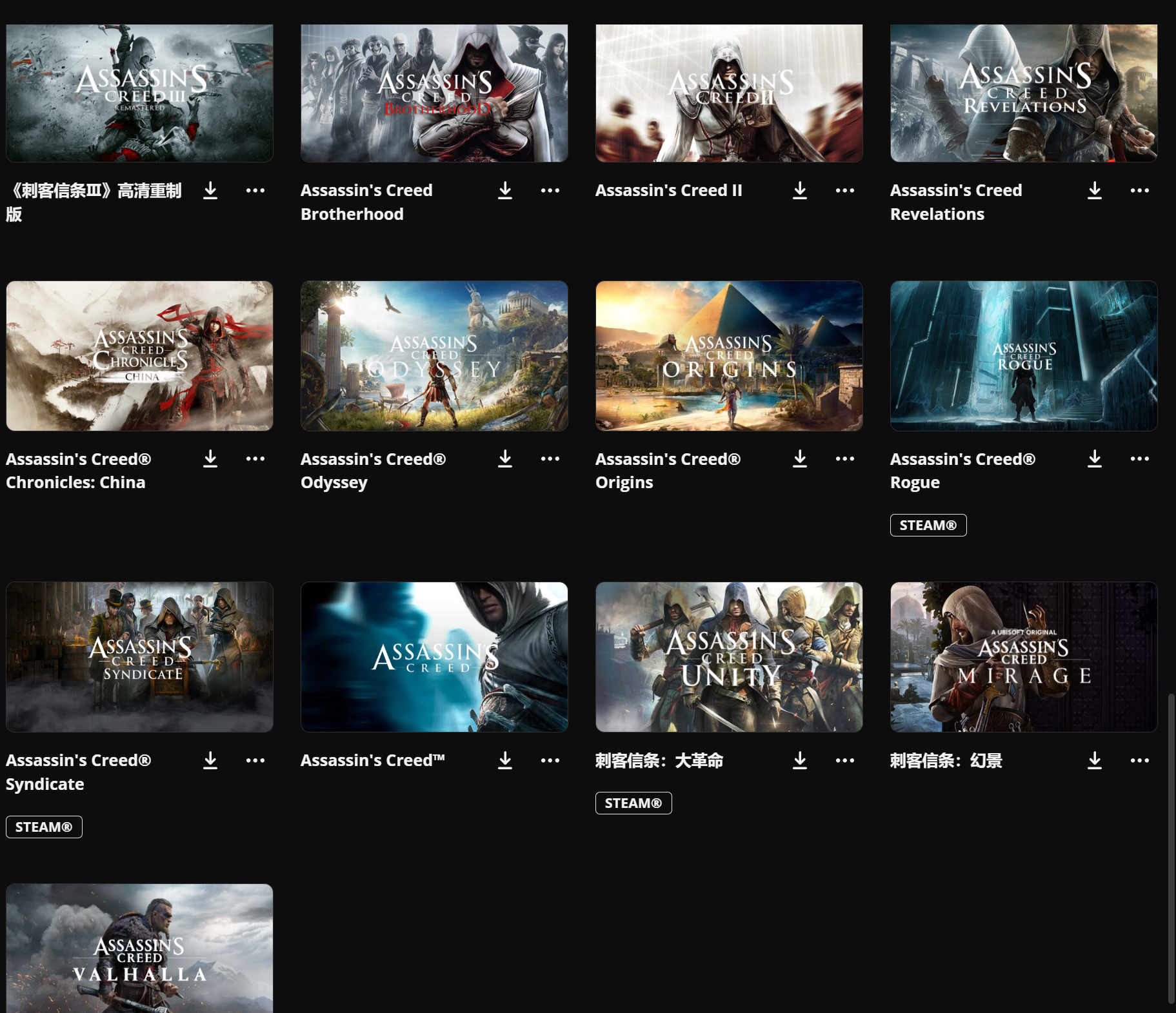Open the Assassin's Creed II cover art

tap(729, 93)
